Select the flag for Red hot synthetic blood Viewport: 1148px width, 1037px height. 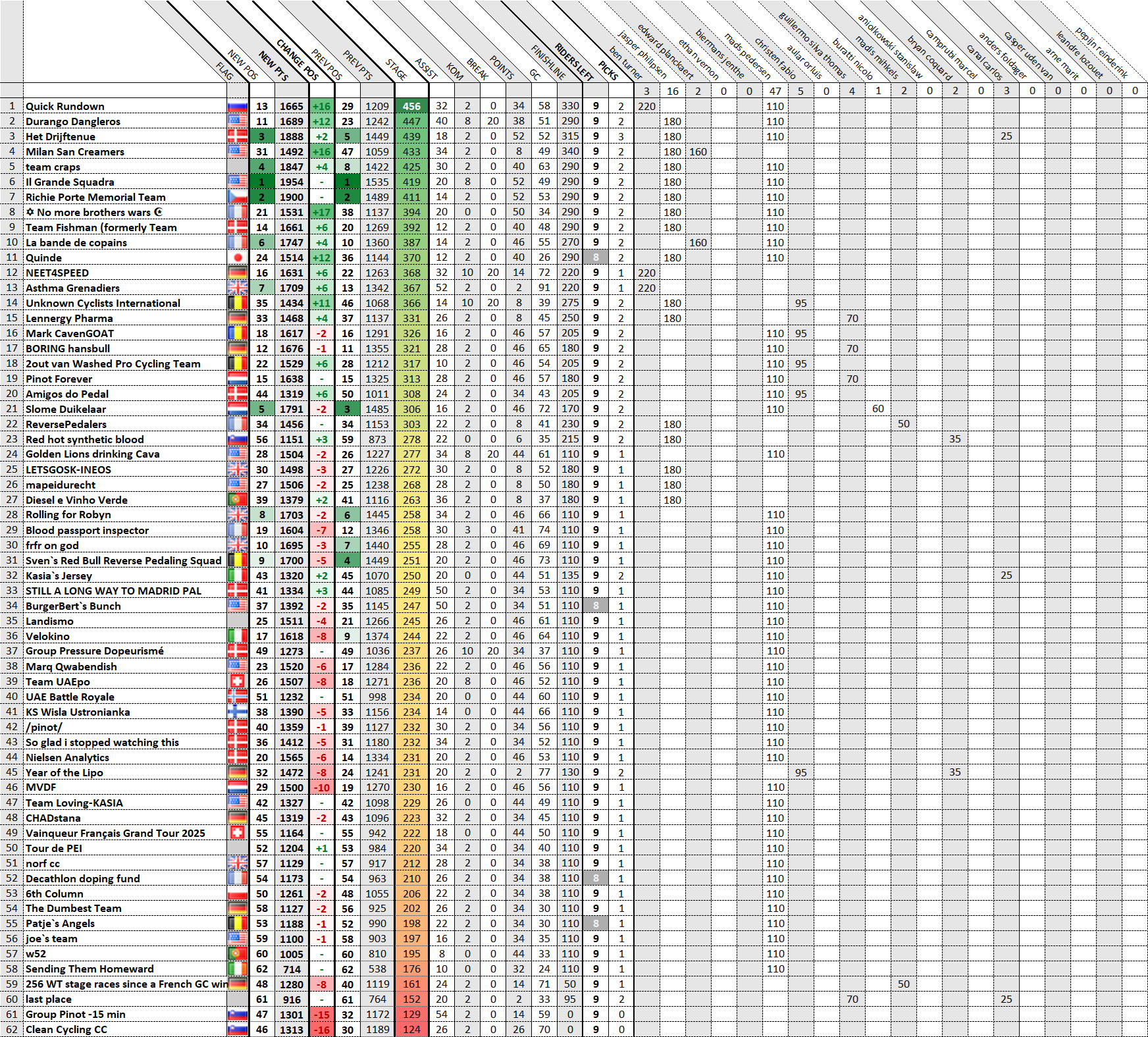(x=237, y=439)
